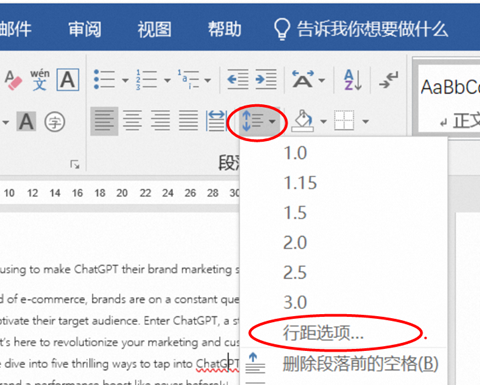Screen dimensions: 480x385
Task: Switch to the 视图 tab
Action: 155,29
